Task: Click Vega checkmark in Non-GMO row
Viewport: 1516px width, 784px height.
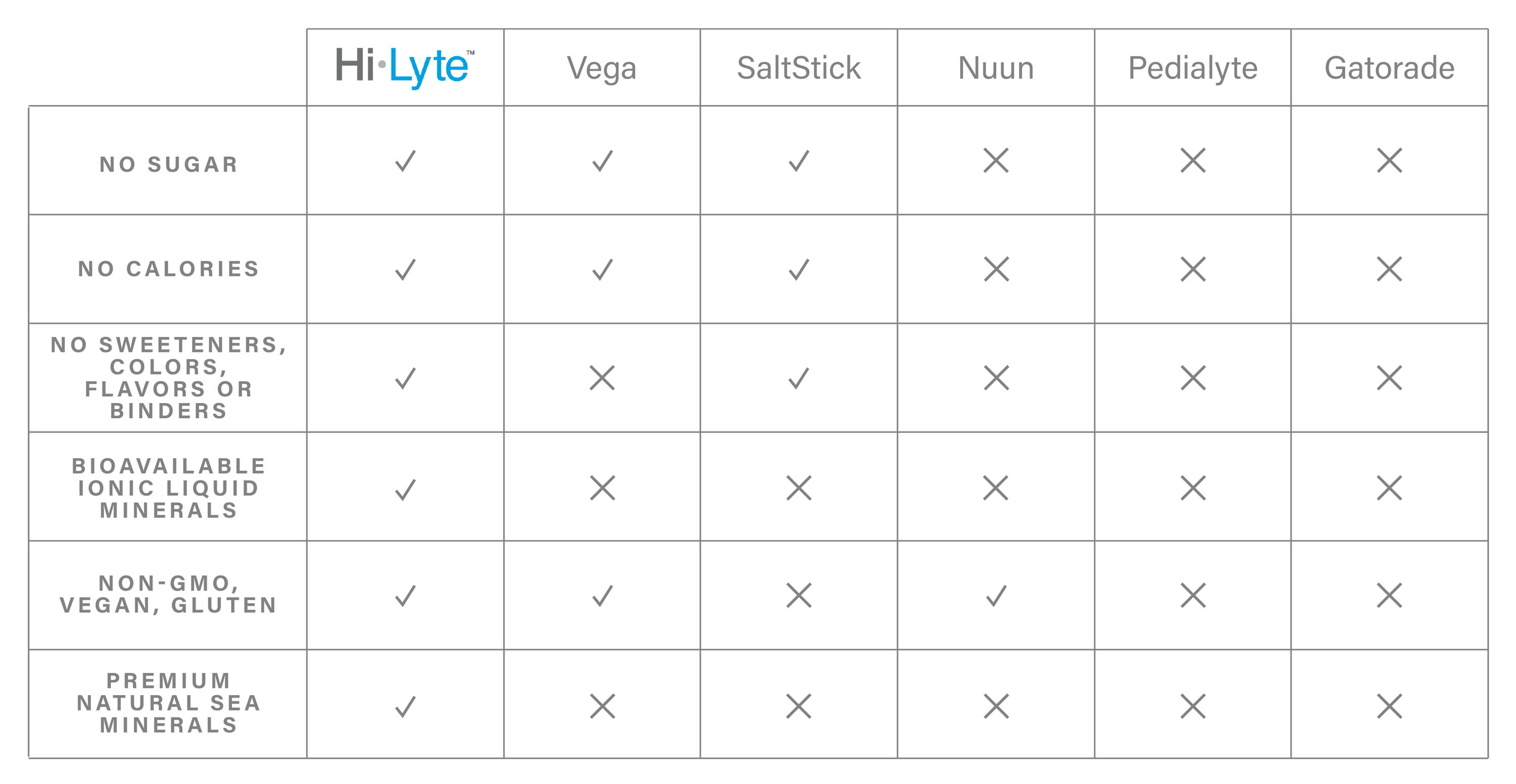Action: 602,595
